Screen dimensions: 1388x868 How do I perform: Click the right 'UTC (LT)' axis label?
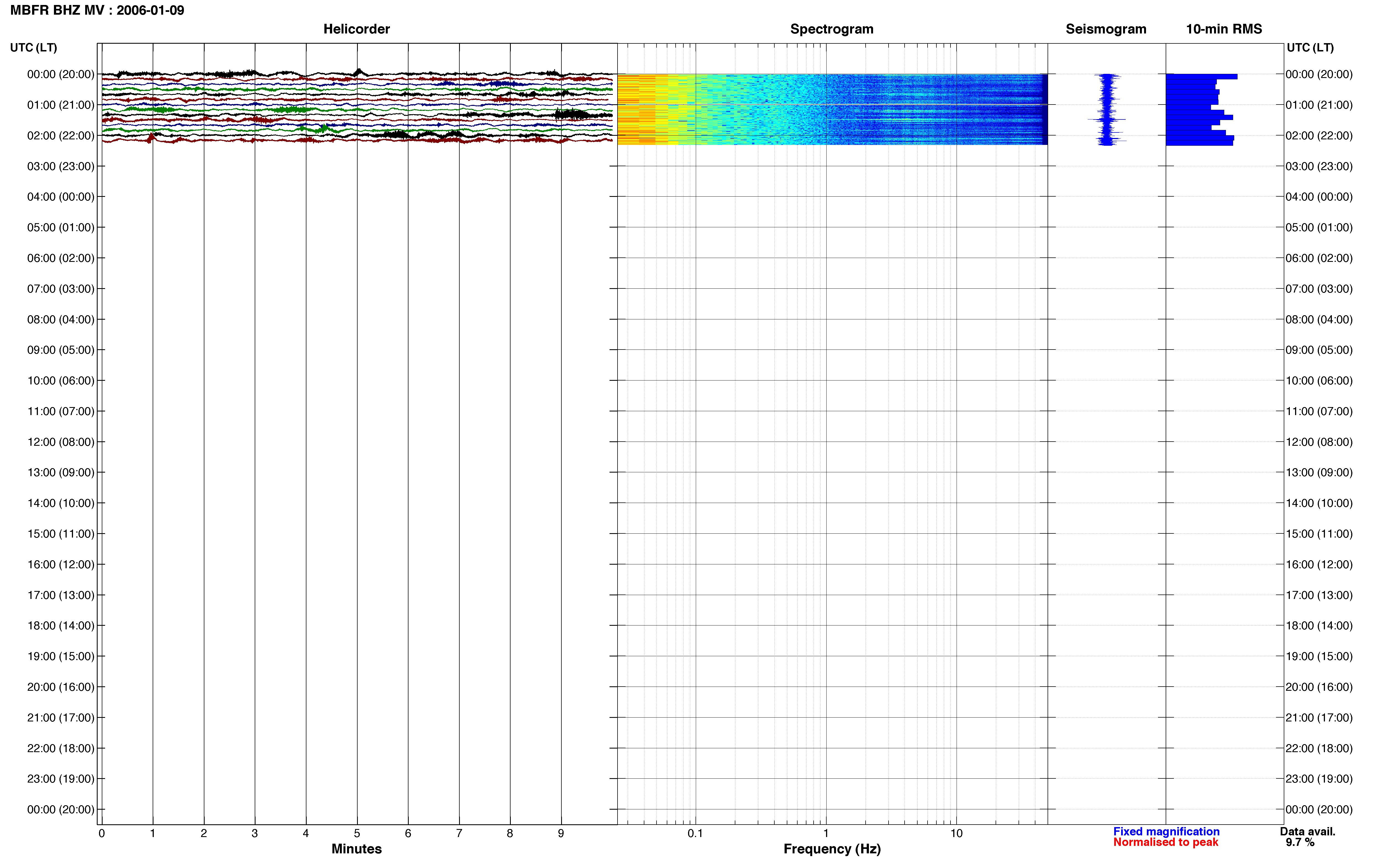click(1310, 48)
